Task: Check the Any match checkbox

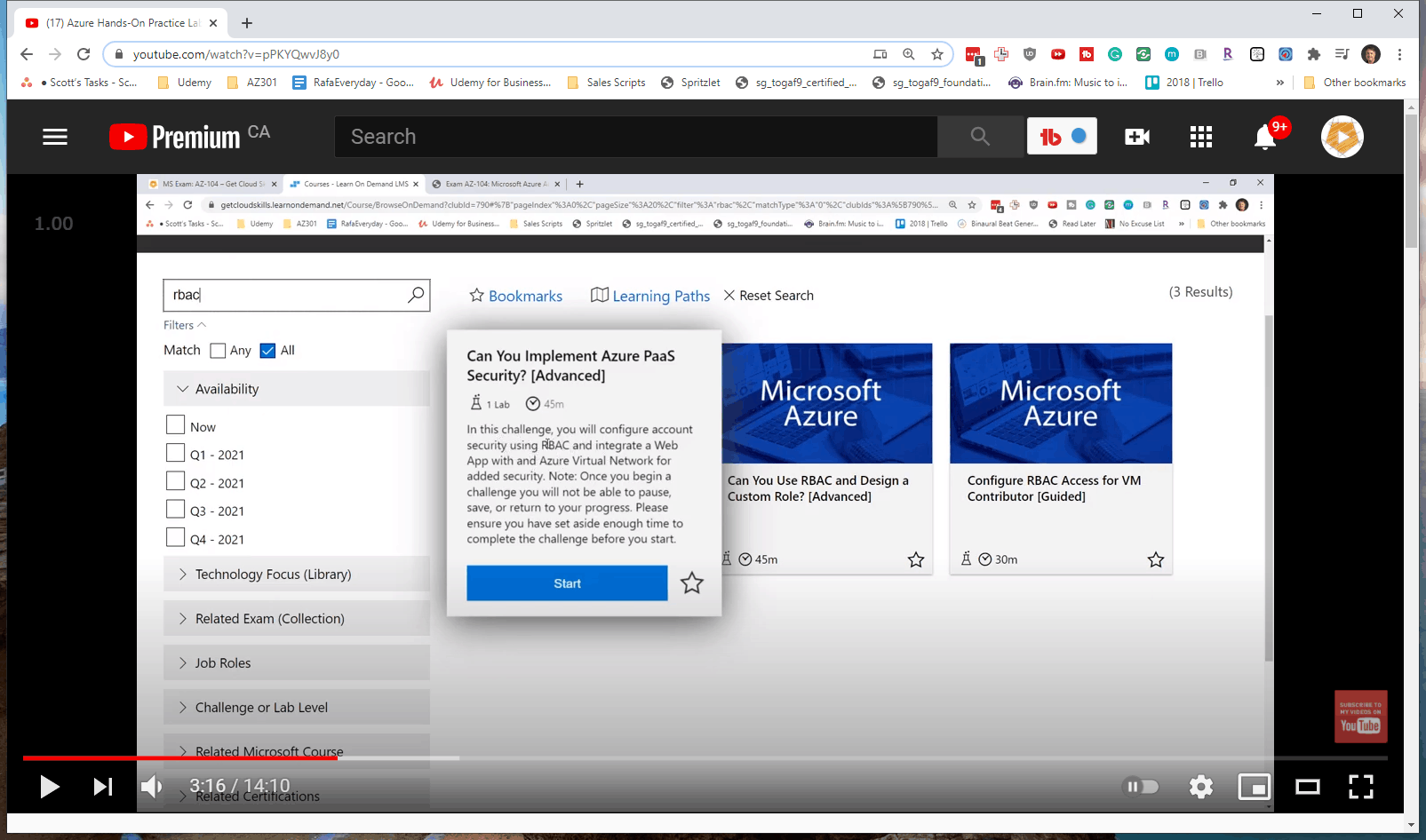Action: 218,351
